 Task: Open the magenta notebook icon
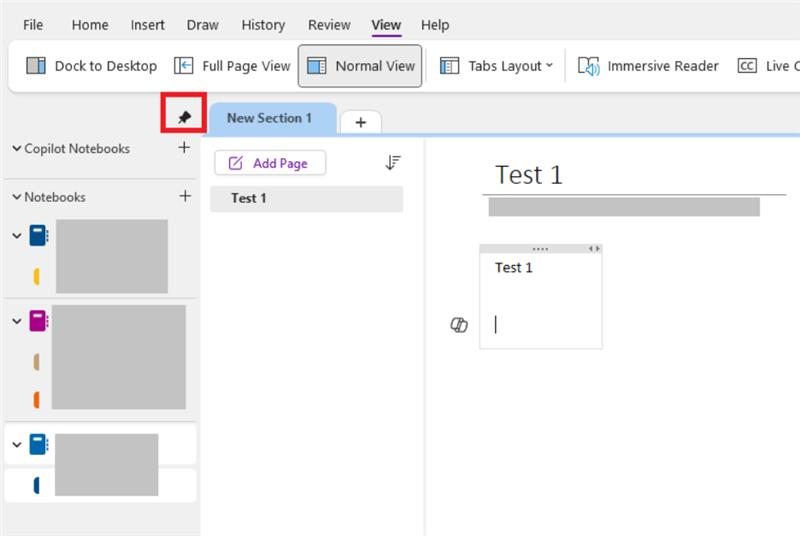(39, 321)
